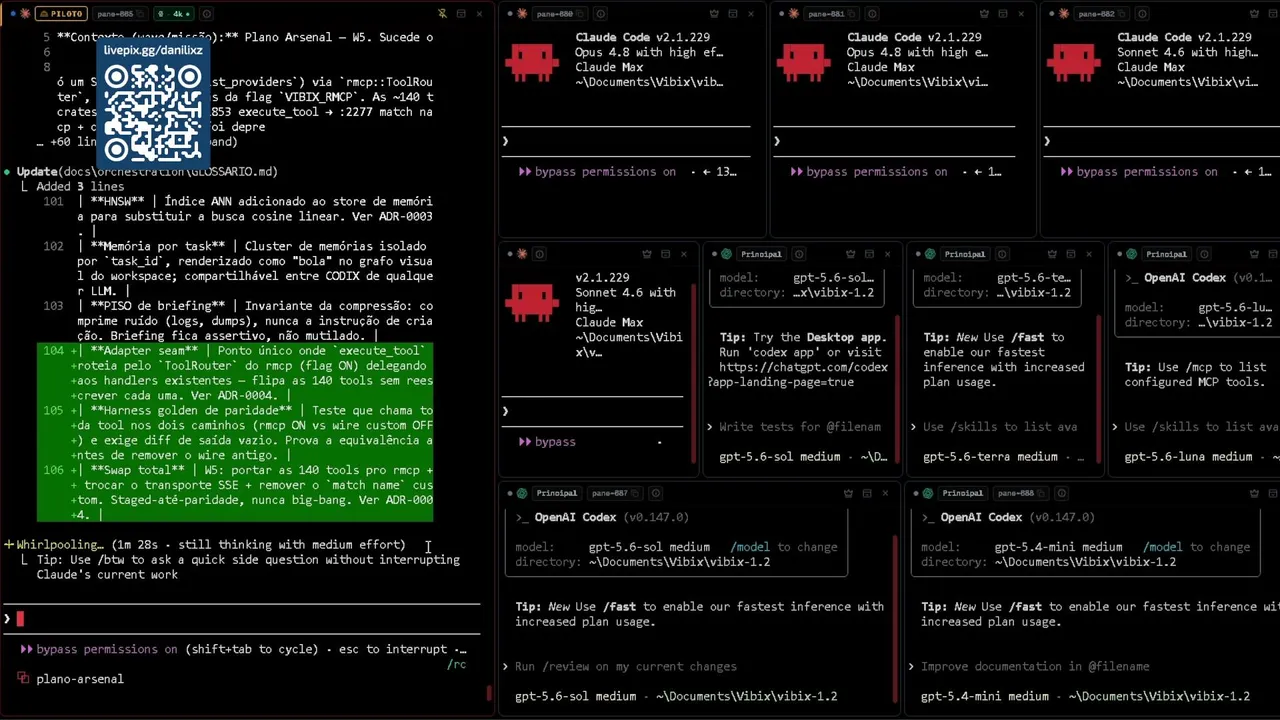This screenshot has width=1280, height=720.
Task: Focus the prompt input in the PILOTO pane
Action: coord(240,619)
